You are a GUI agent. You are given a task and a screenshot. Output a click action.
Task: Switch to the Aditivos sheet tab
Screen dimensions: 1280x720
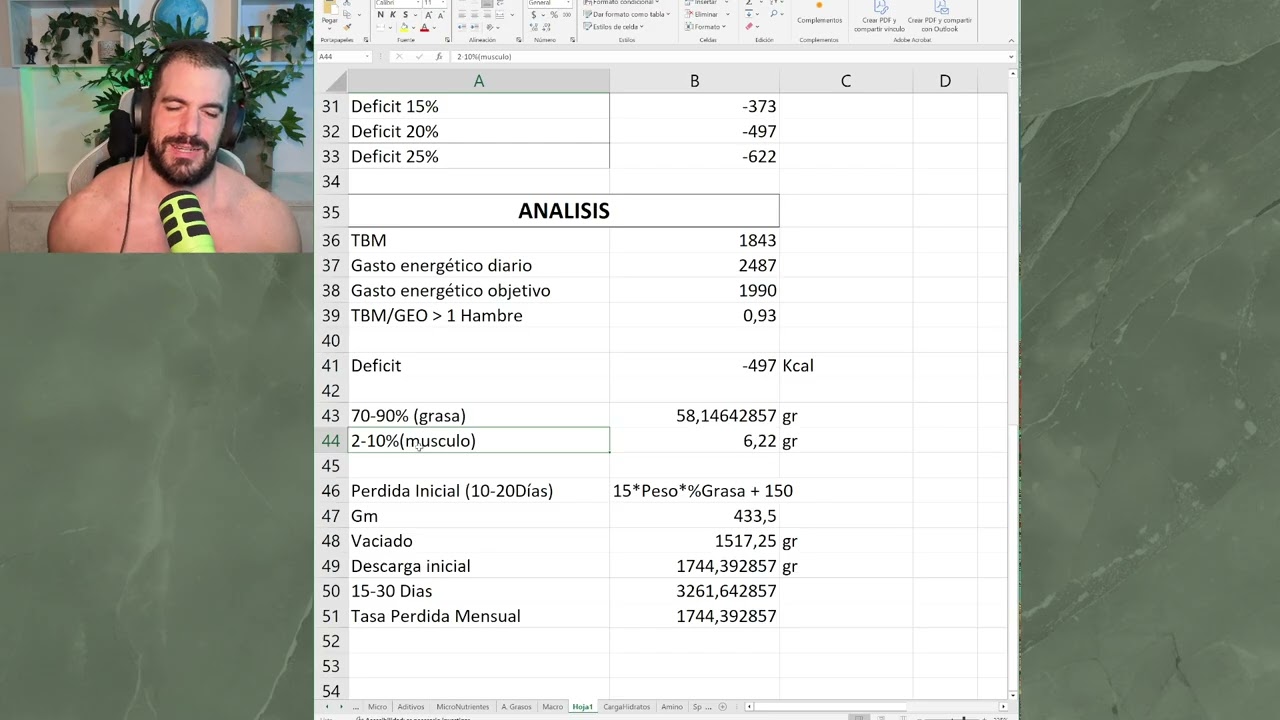coord(411,707)
